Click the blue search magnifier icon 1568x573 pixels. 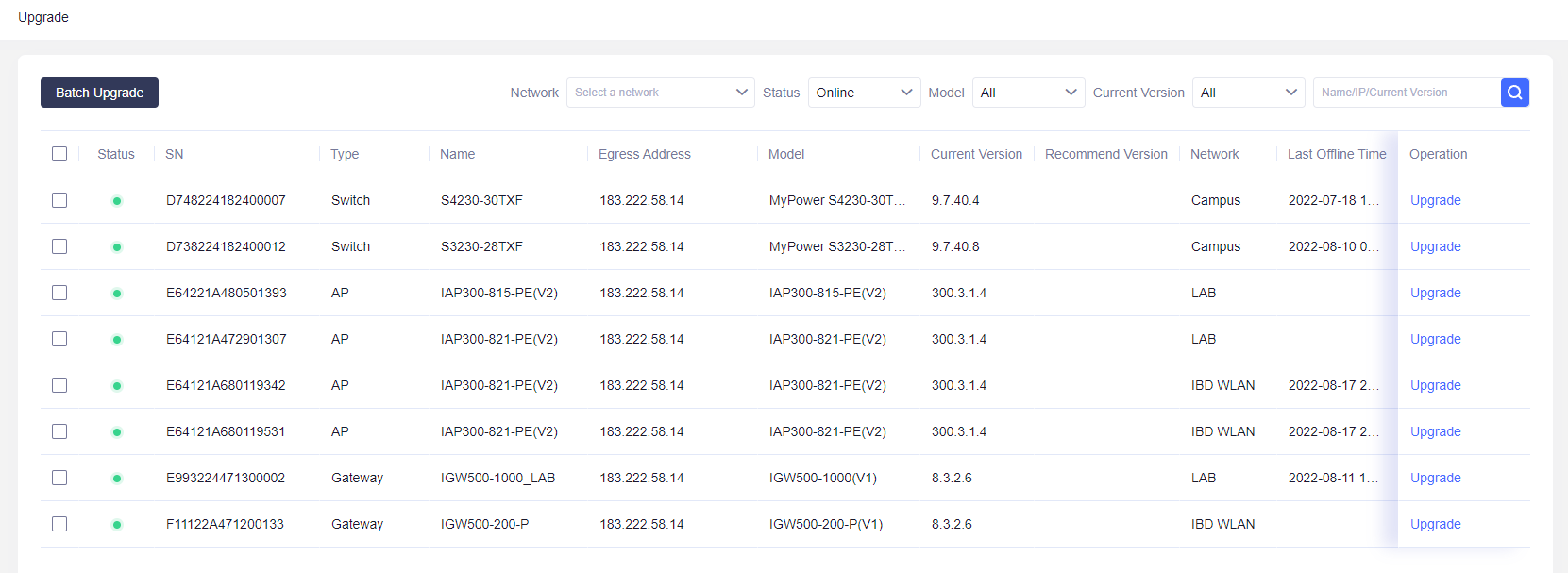click(x=1514, y=93)
